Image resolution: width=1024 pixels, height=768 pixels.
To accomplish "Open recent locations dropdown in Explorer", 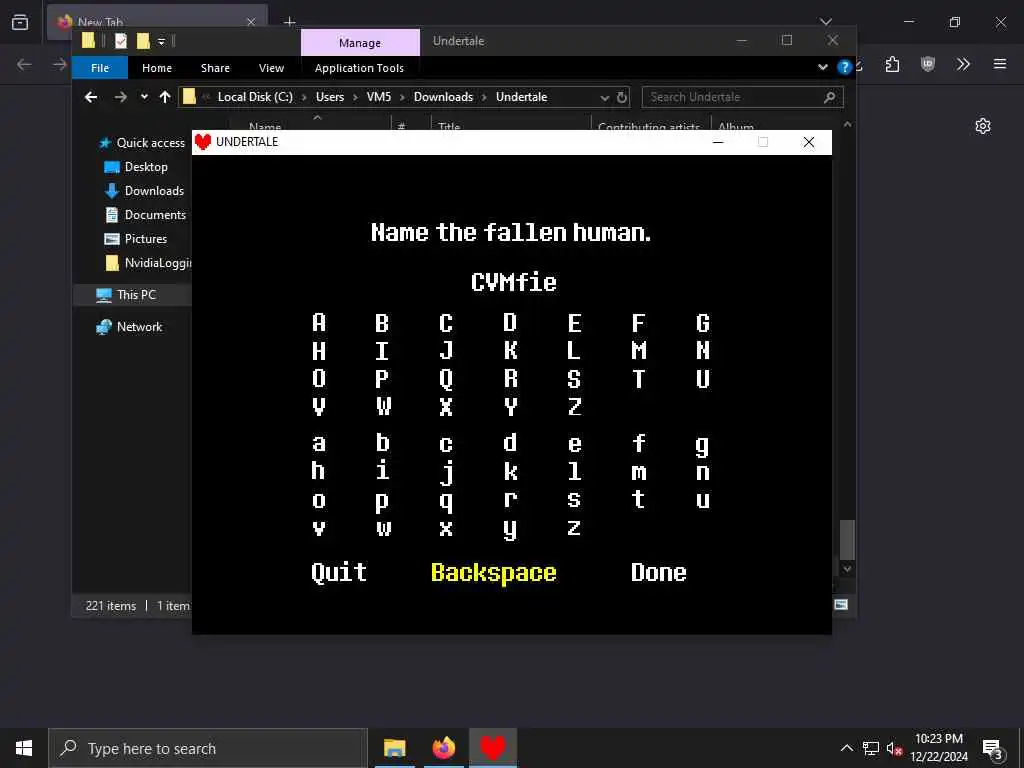I will 144,97.
